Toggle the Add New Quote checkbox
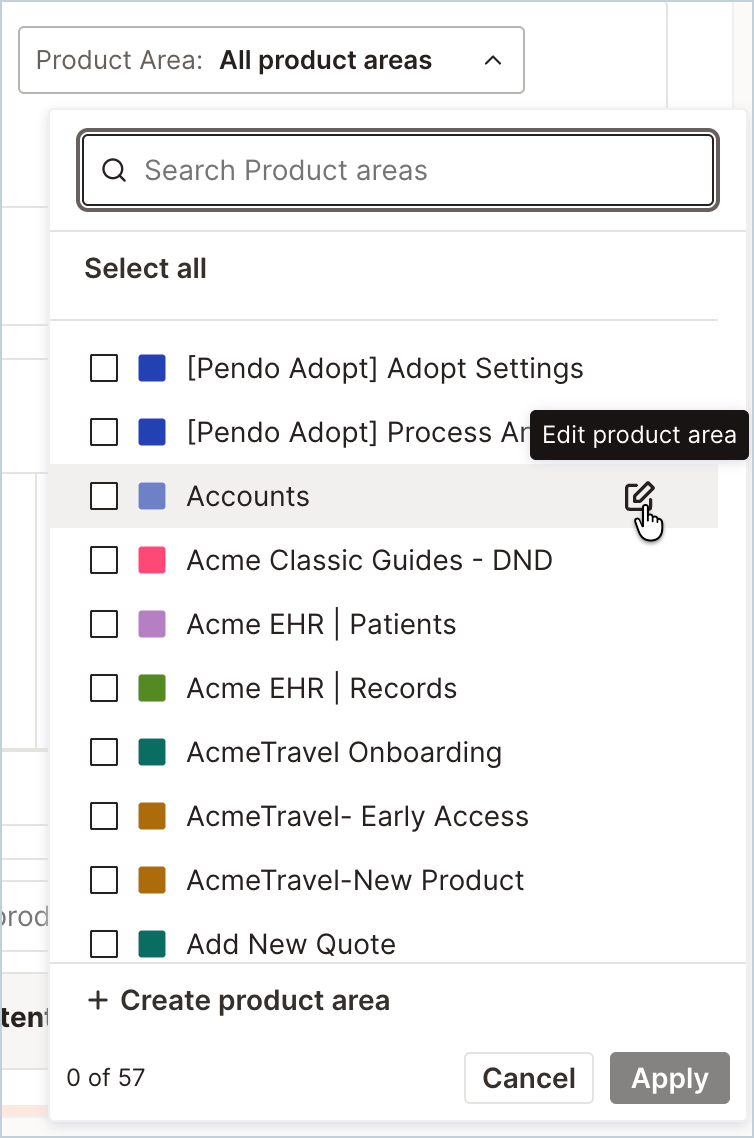This screenshot has height=1138, width=754. pos(104,944)
